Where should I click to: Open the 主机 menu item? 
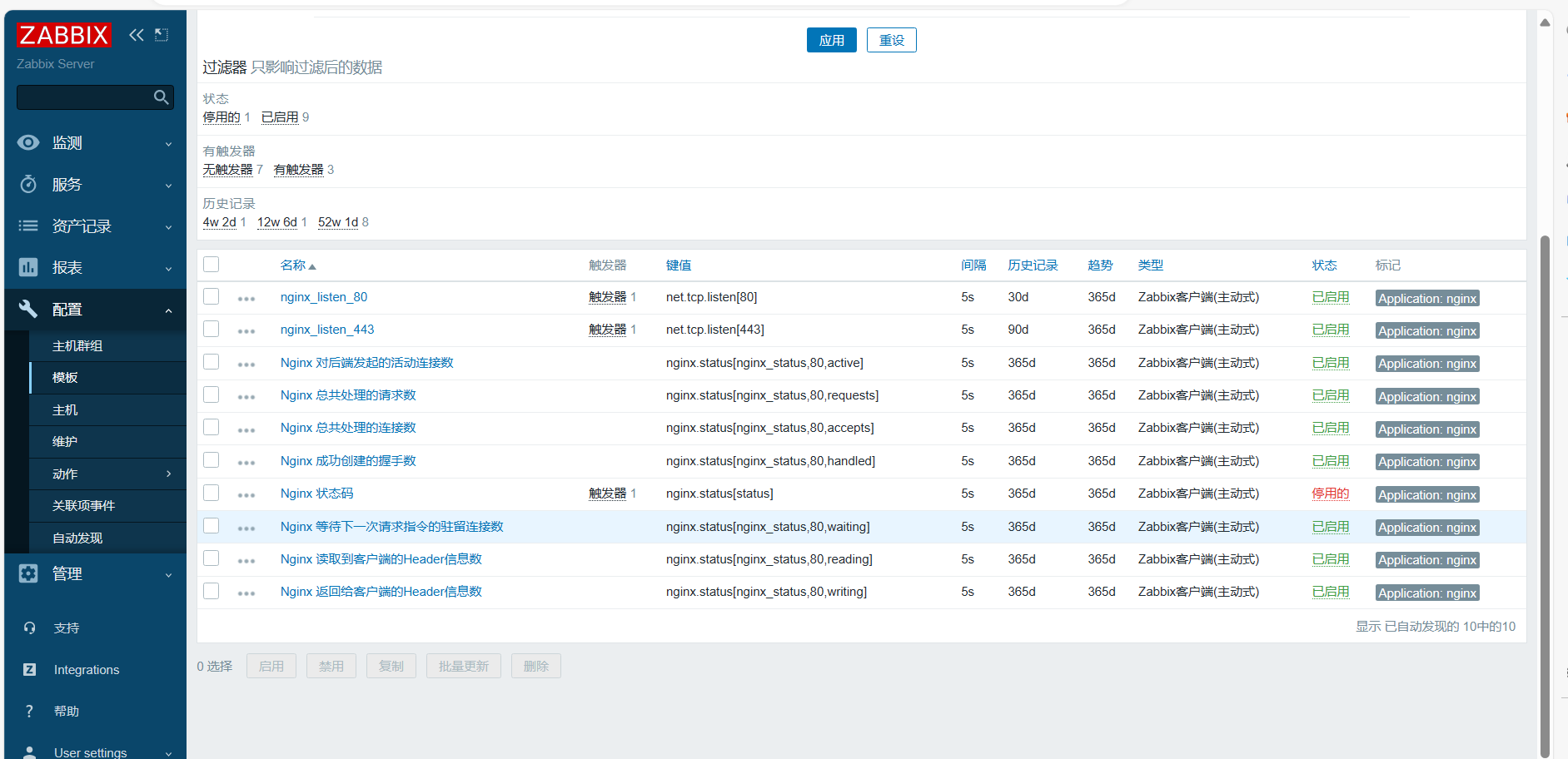click(107, 409)
